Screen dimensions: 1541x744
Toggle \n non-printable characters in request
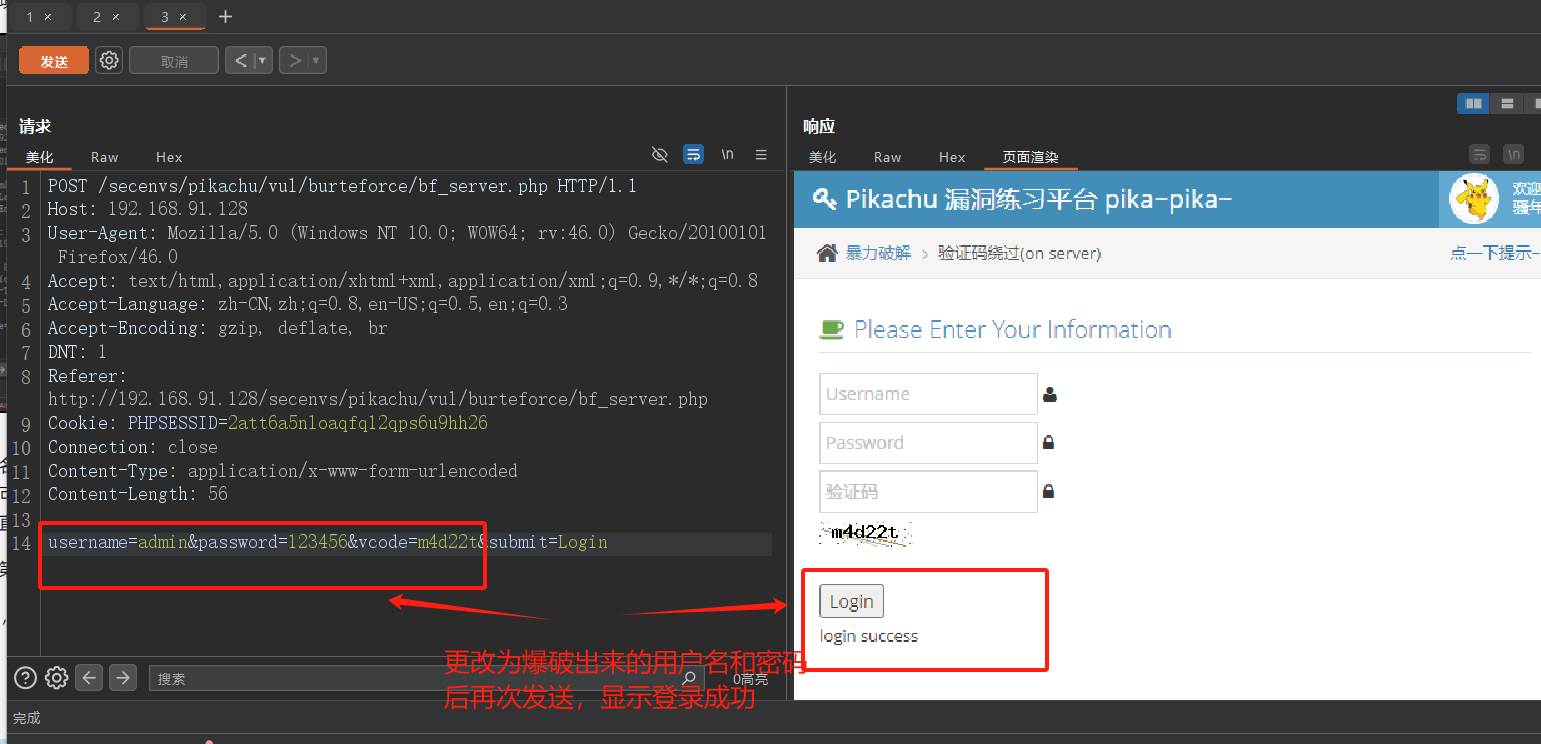728,155
